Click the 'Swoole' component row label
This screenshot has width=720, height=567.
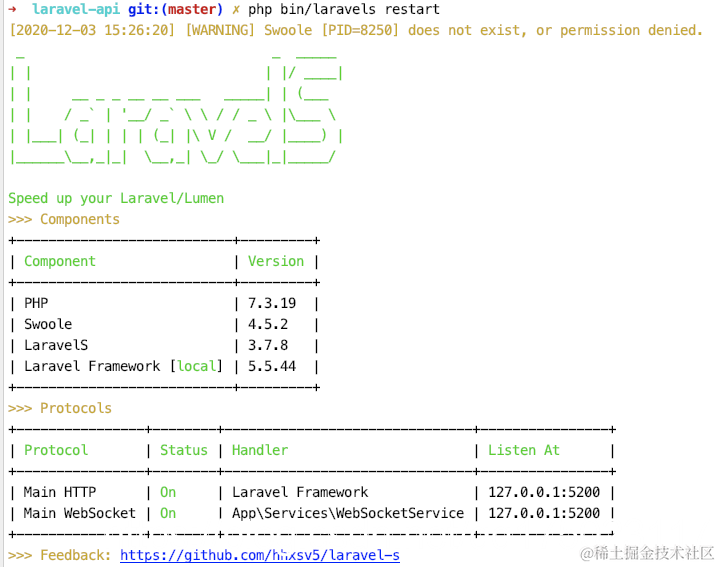(48, 324)
